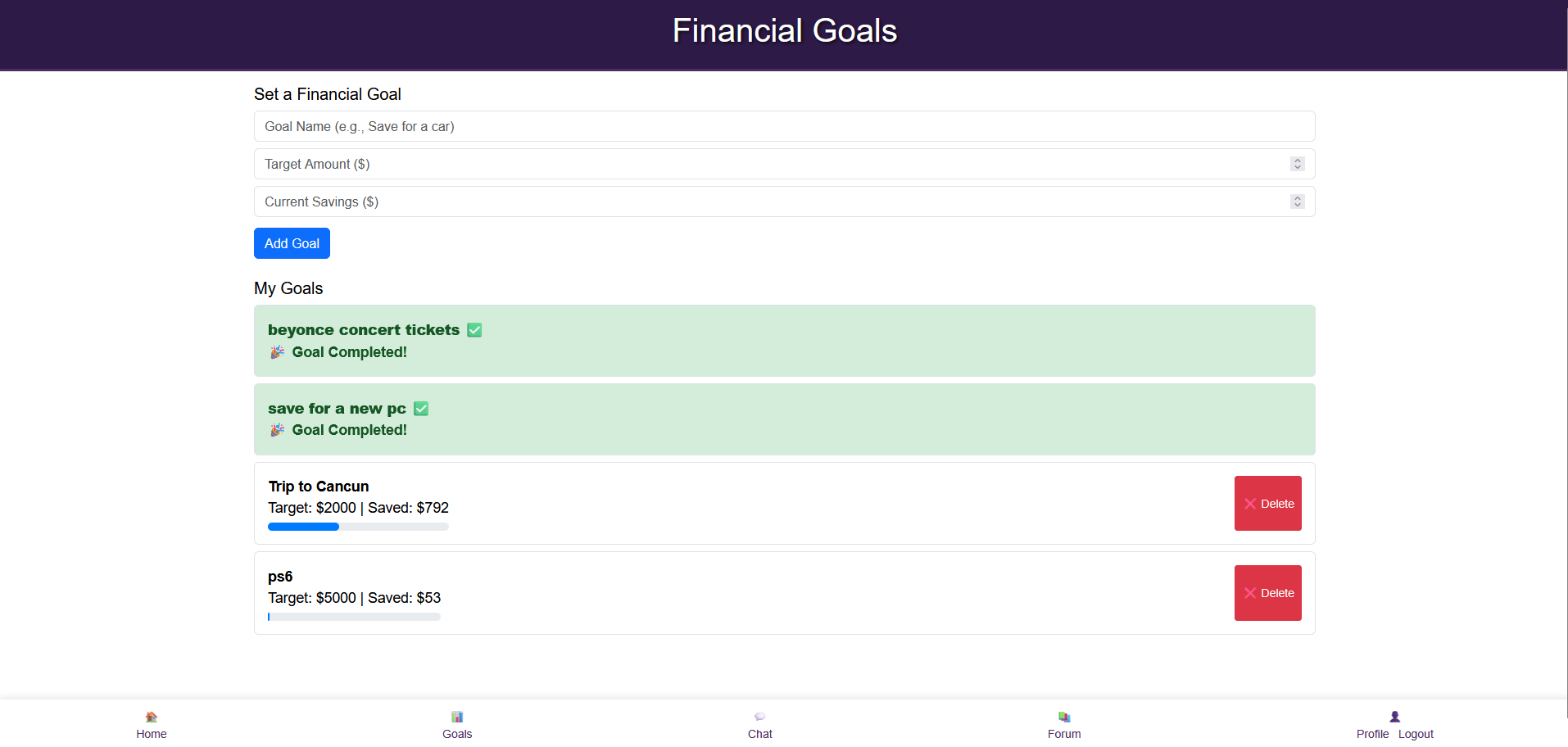Delete the ps6 goal
The width and height of the screenshot is (1568, 747).
click(x=1267, y=593)
